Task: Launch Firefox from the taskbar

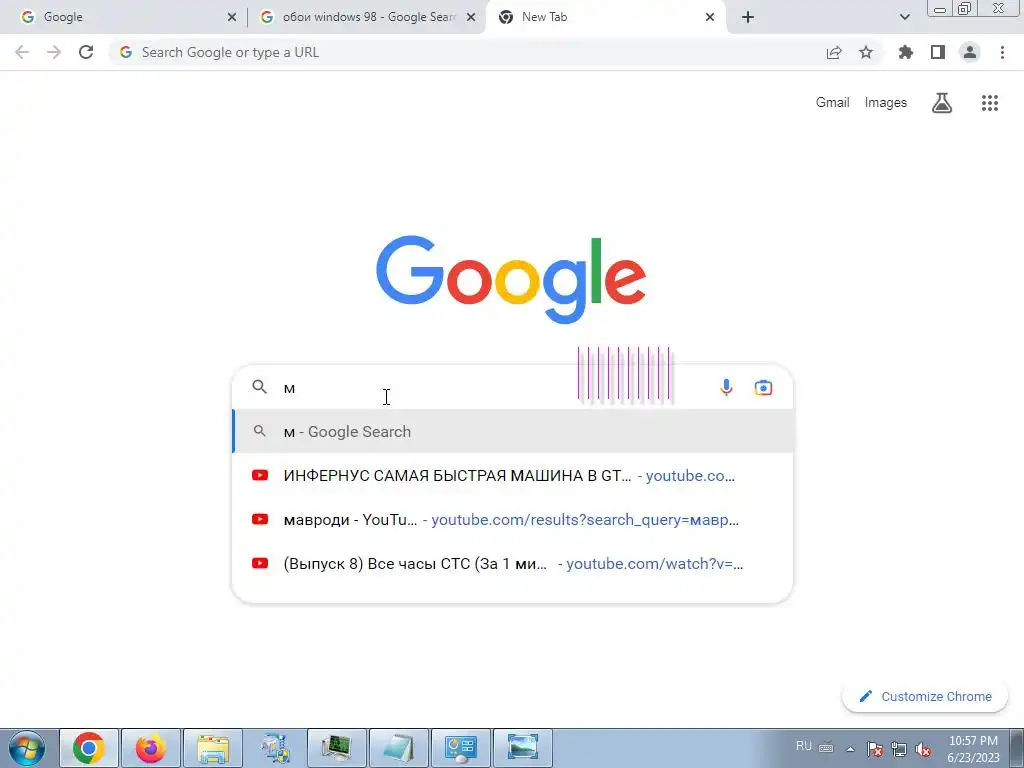Action: tap(151, 748)
